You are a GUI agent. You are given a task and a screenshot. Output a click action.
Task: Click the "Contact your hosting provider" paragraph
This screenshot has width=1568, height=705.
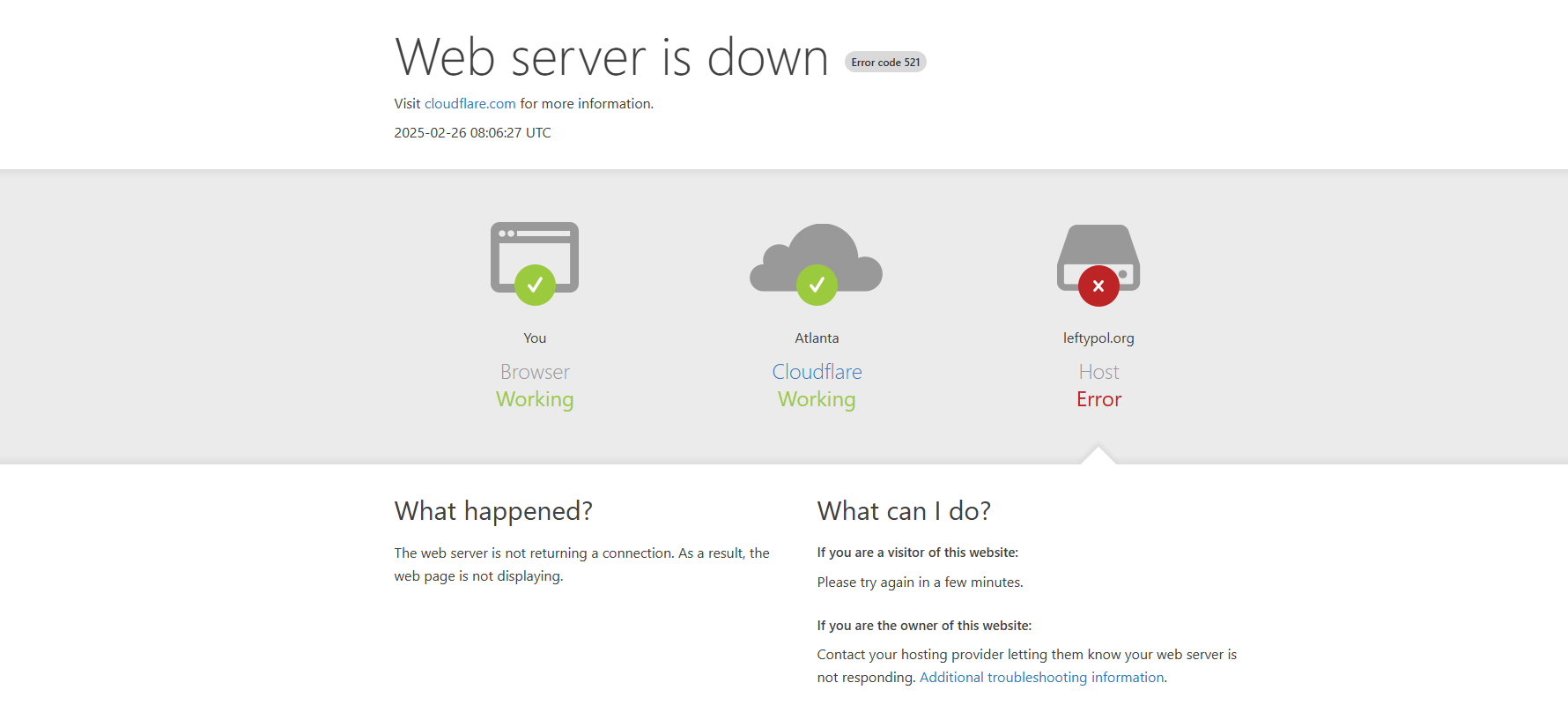pos(1026,666)
